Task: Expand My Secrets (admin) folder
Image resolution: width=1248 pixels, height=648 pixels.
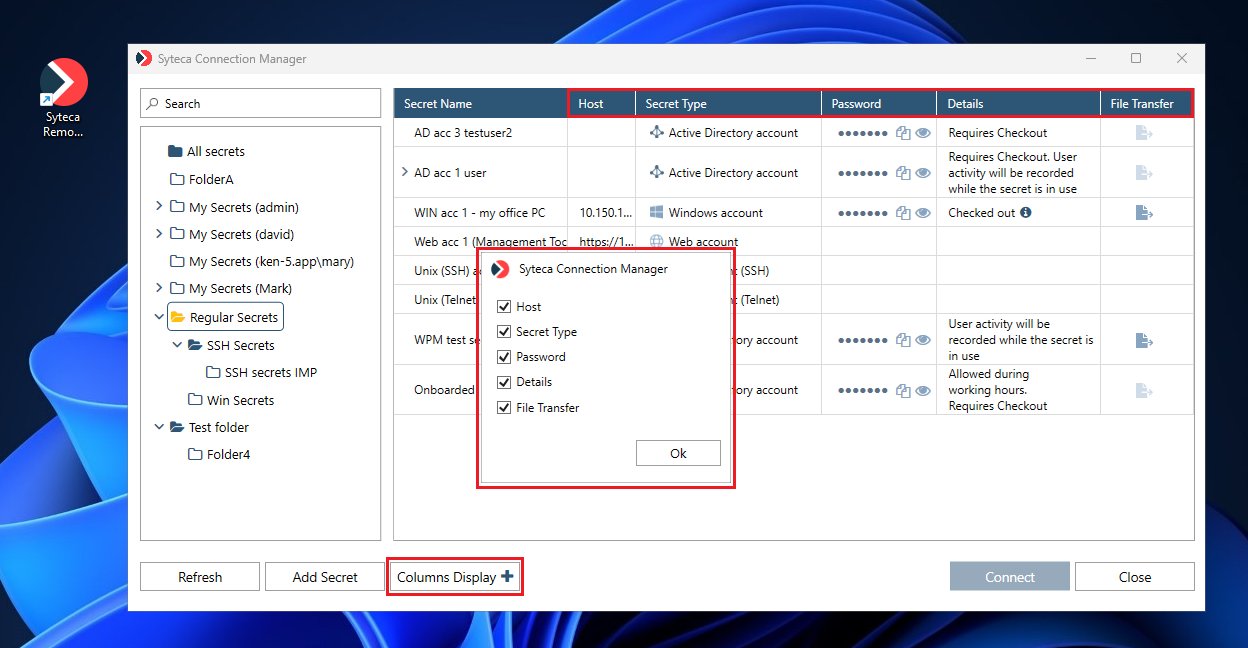Action: point(159,207)
